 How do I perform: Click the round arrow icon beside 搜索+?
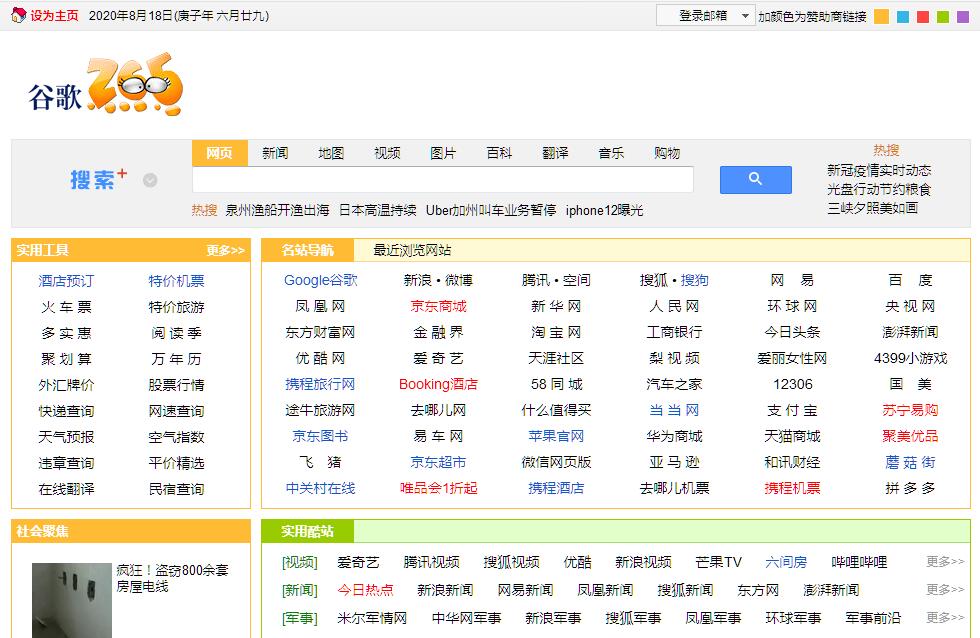[x=150, y=180]
